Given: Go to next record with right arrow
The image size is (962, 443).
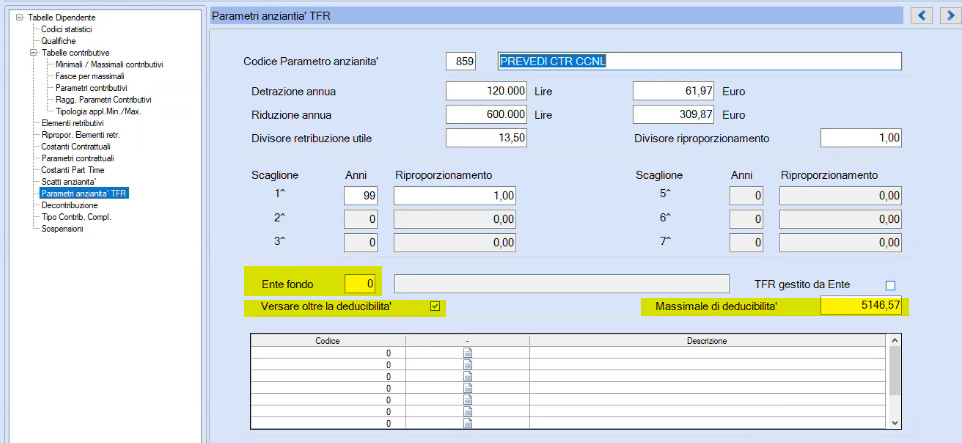Looking at the screenshot, I should click(950, 15).
